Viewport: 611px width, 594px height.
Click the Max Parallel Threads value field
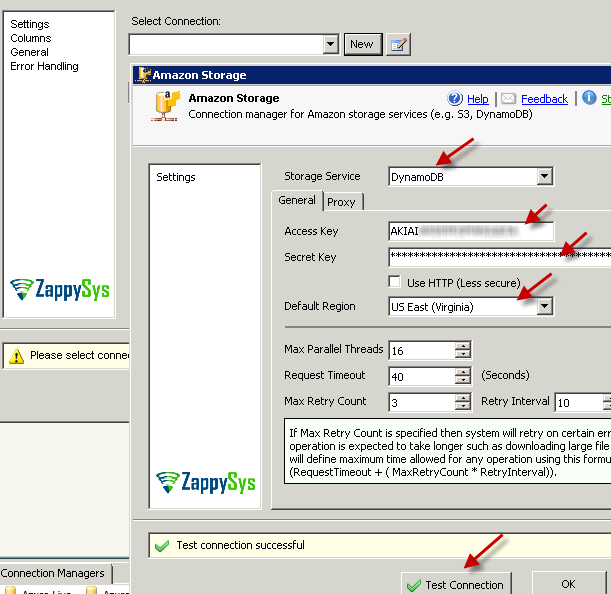[x=422, y=350]
